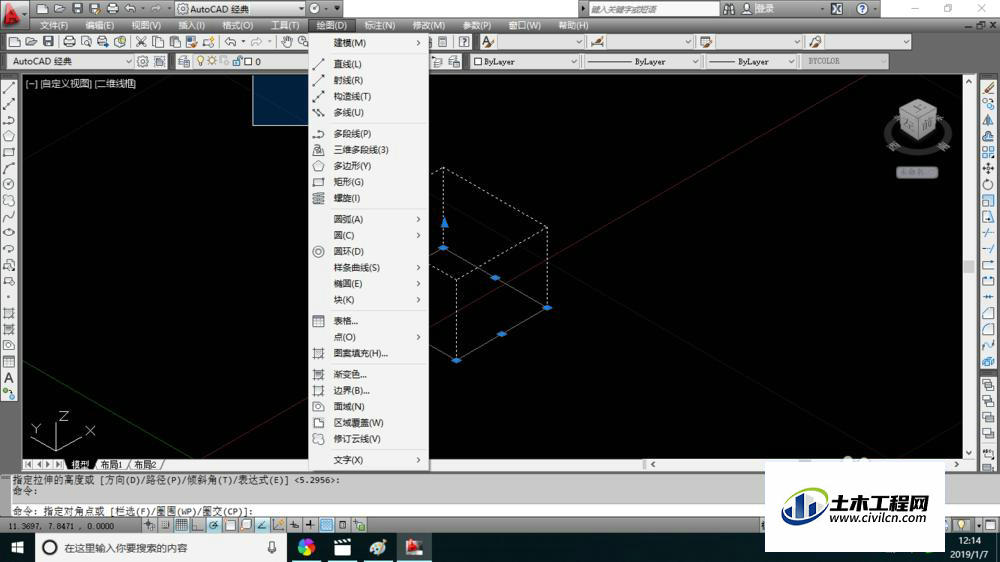The width and height of the screenshot is (1000, 562).
Task: Toggle layer freeze sun icon
Action: pos(212,61)
